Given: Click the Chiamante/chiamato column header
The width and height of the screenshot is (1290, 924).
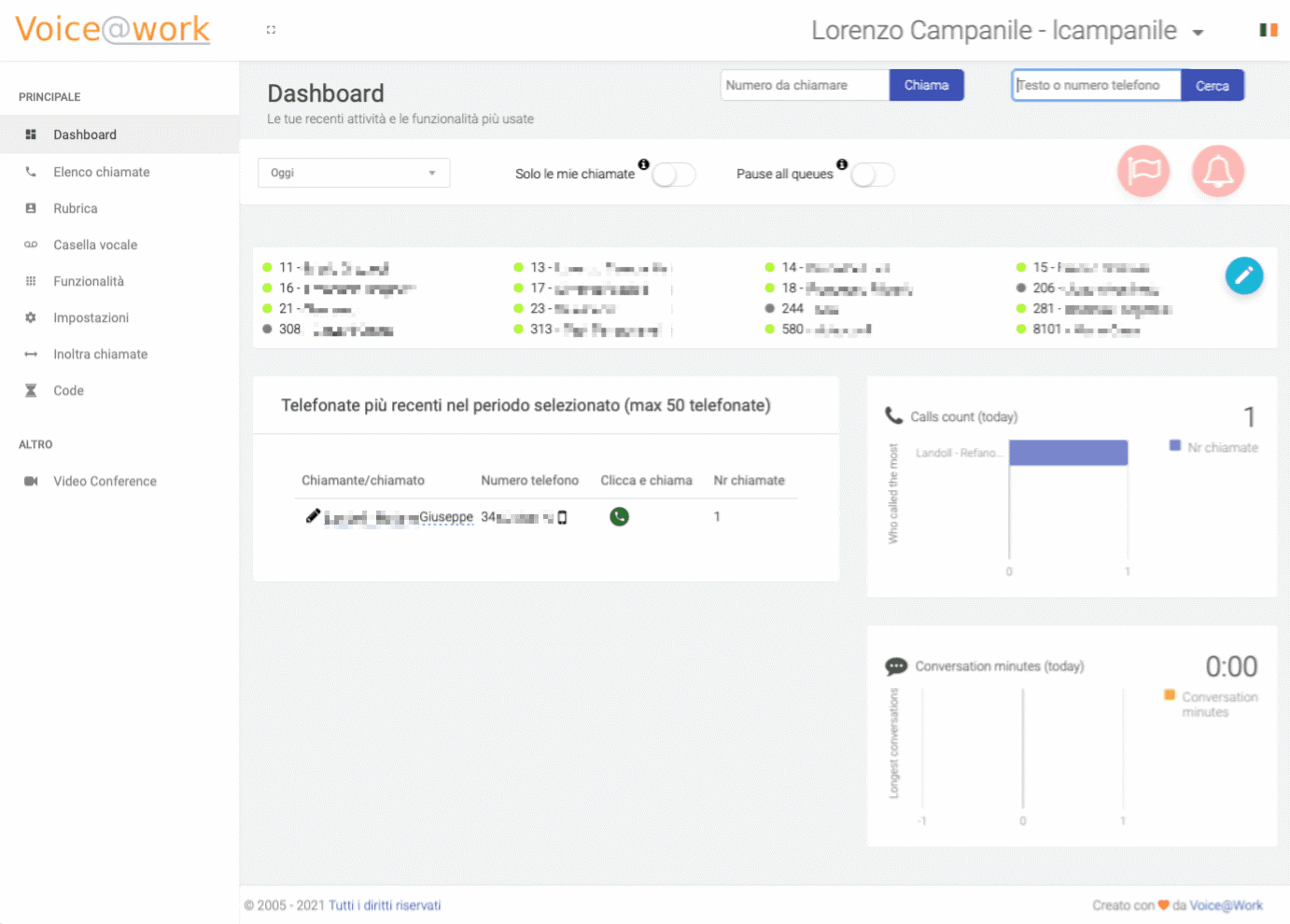Looking at the screenshot, I should (363, 481).
